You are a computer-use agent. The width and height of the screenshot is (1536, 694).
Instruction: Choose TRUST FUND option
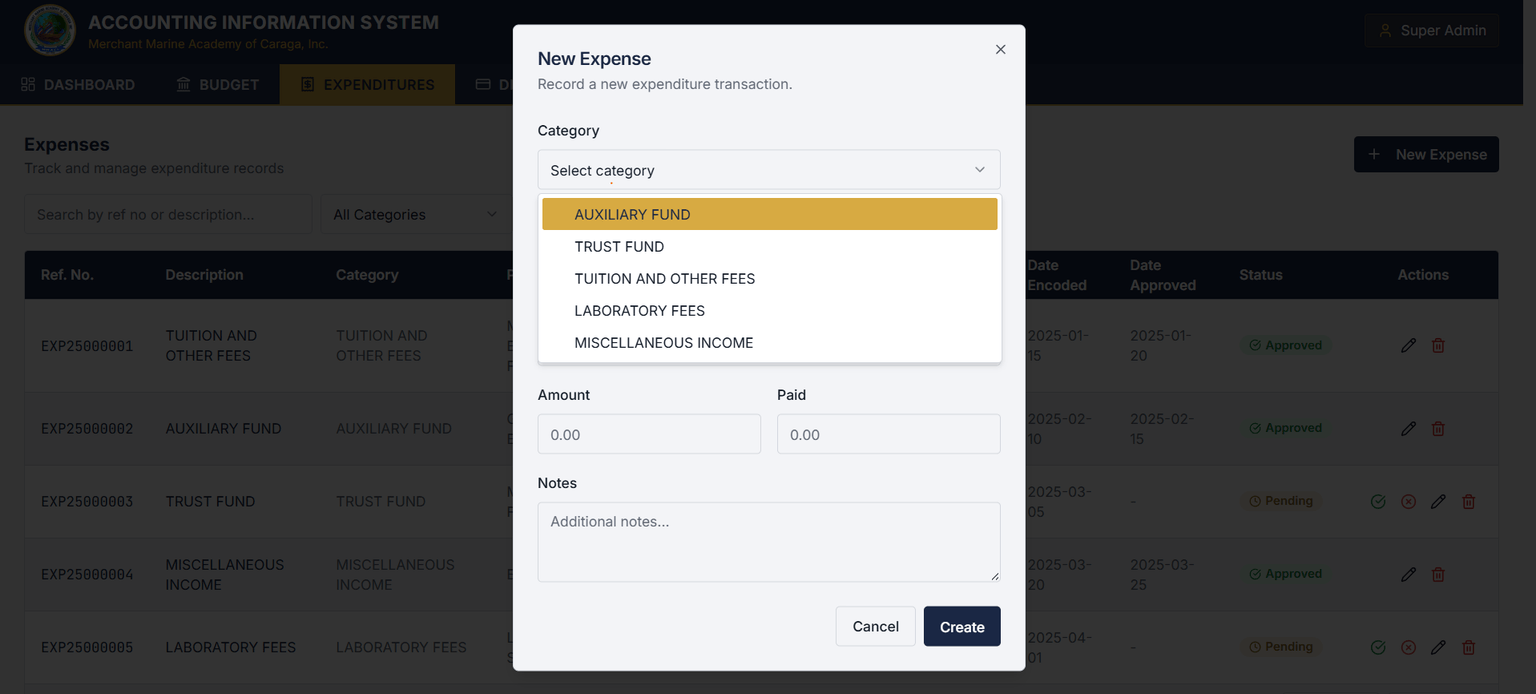tap(770, 246)
